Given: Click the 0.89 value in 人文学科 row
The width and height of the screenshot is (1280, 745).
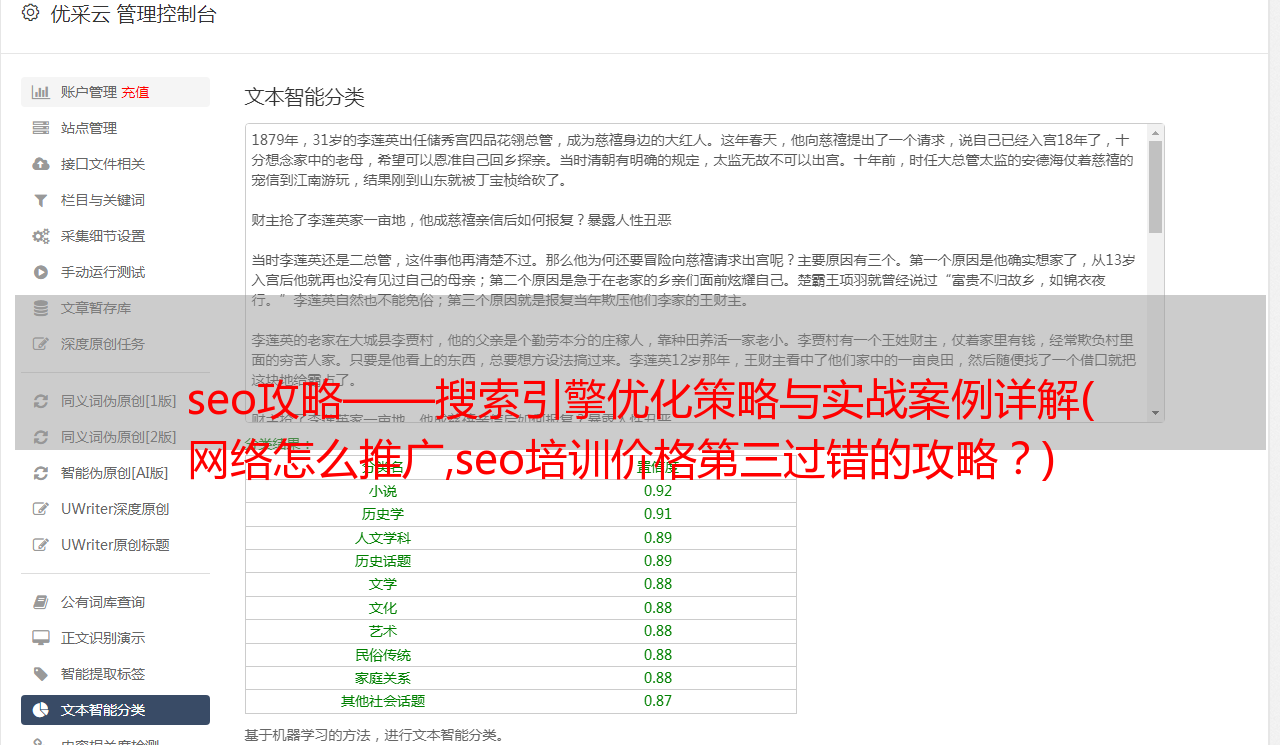Looking at the screenshot, I should [658, 538].
